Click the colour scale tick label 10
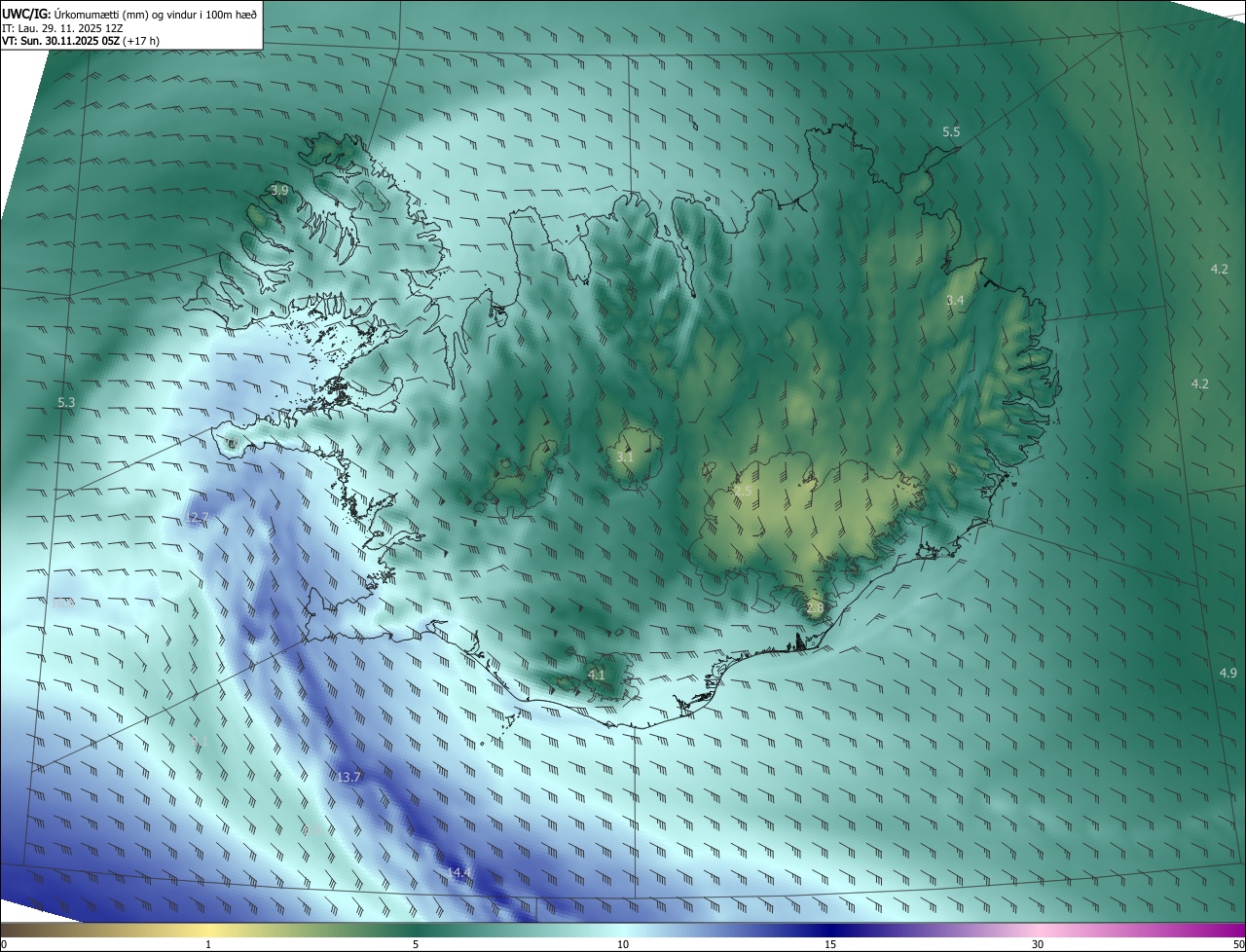Screen dimensions: 1246x952 [623, 944]
